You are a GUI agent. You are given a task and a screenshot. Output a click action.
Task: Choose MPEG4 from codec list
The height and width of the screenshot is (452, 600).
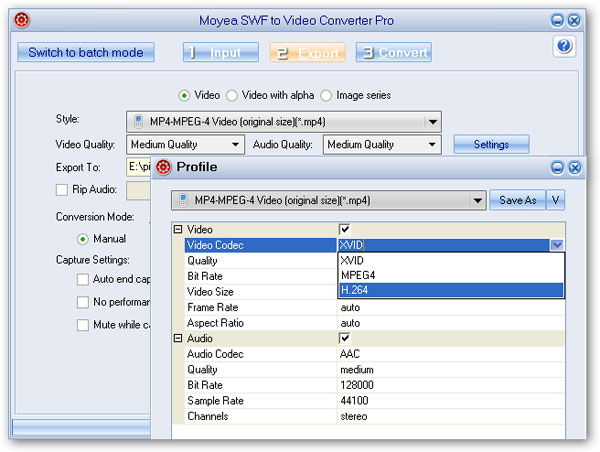451,275
